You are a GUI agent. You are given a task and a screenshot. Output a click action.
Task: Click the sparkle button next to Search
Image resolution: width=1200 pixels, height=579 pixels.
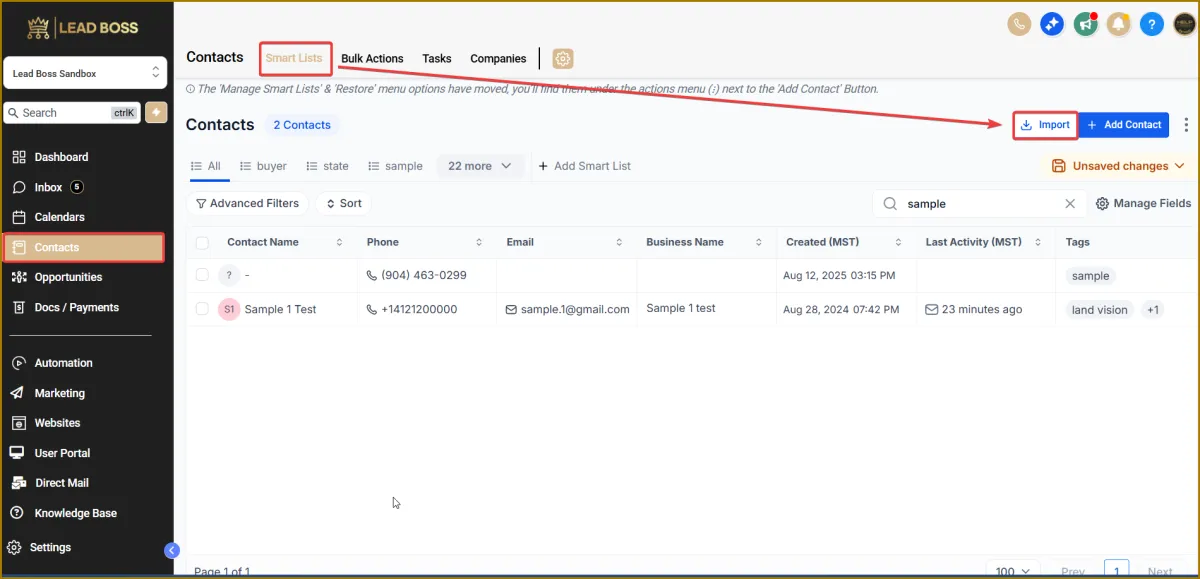point(156,112)
